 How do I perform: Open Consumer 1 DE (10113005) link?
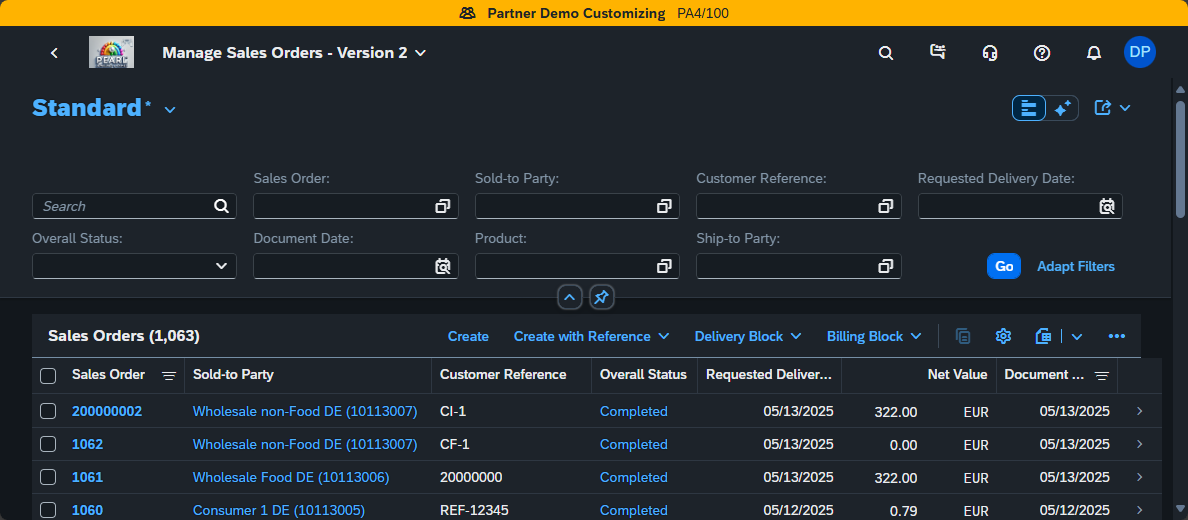coord(279,510)
